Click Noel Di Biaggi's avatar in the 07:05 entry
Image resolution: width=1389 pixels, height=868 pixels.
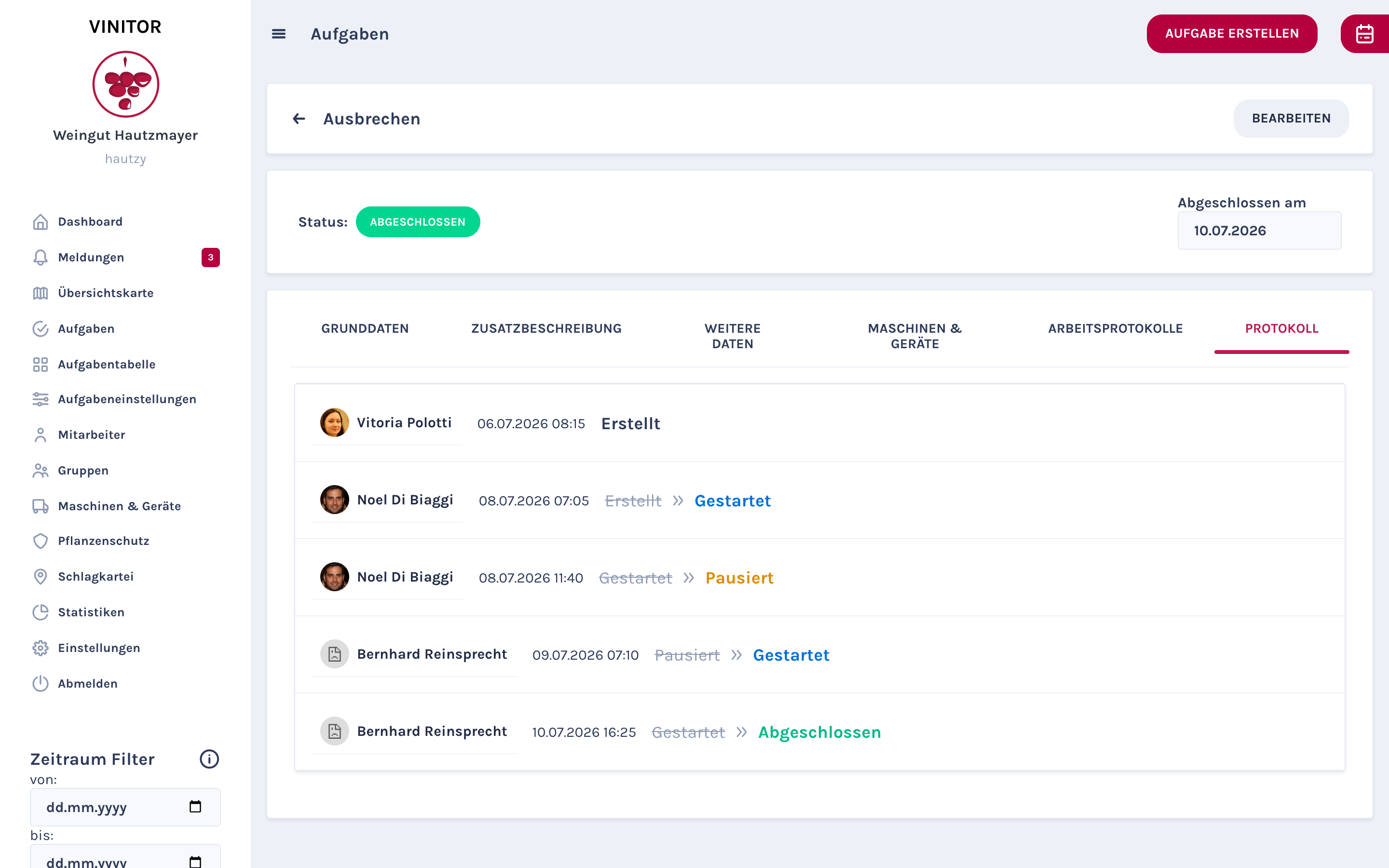click(x=335, y=500)
